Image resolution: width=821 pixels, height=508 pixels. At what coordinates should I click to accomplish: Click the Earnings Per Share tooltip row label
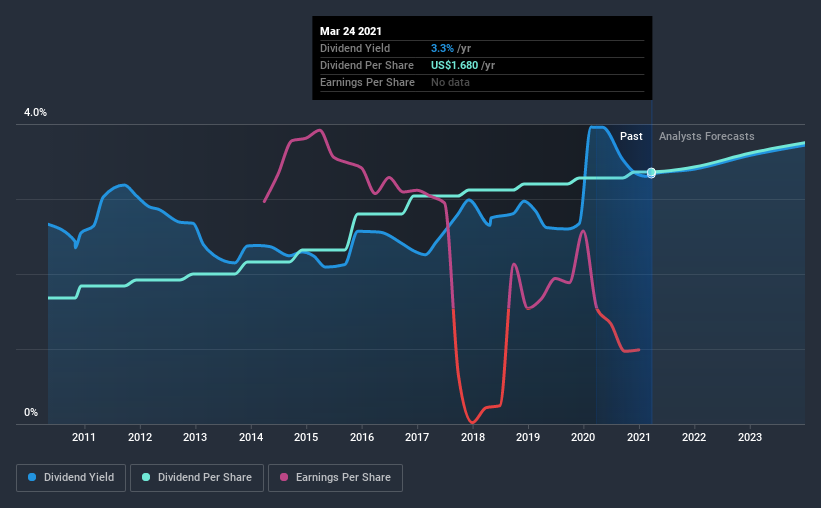(367, 82)
